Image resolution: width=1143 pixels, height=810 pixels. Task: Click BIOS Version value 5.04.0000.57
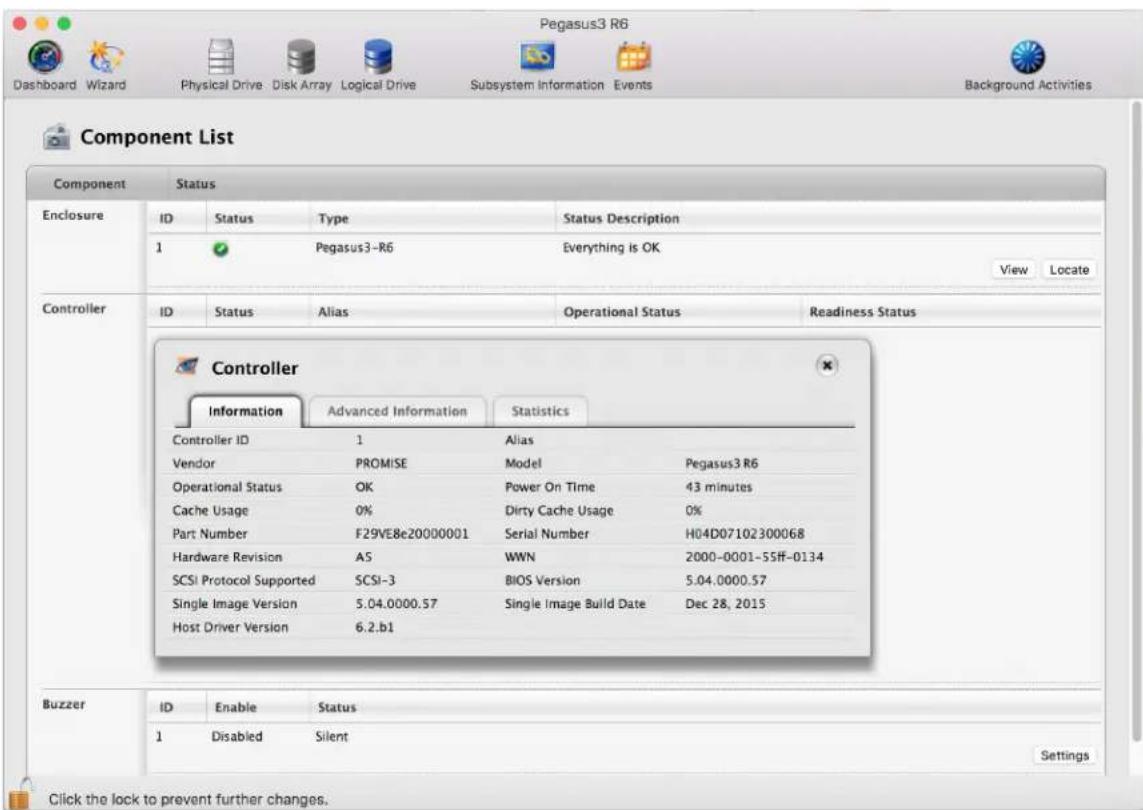pos(725,580)
